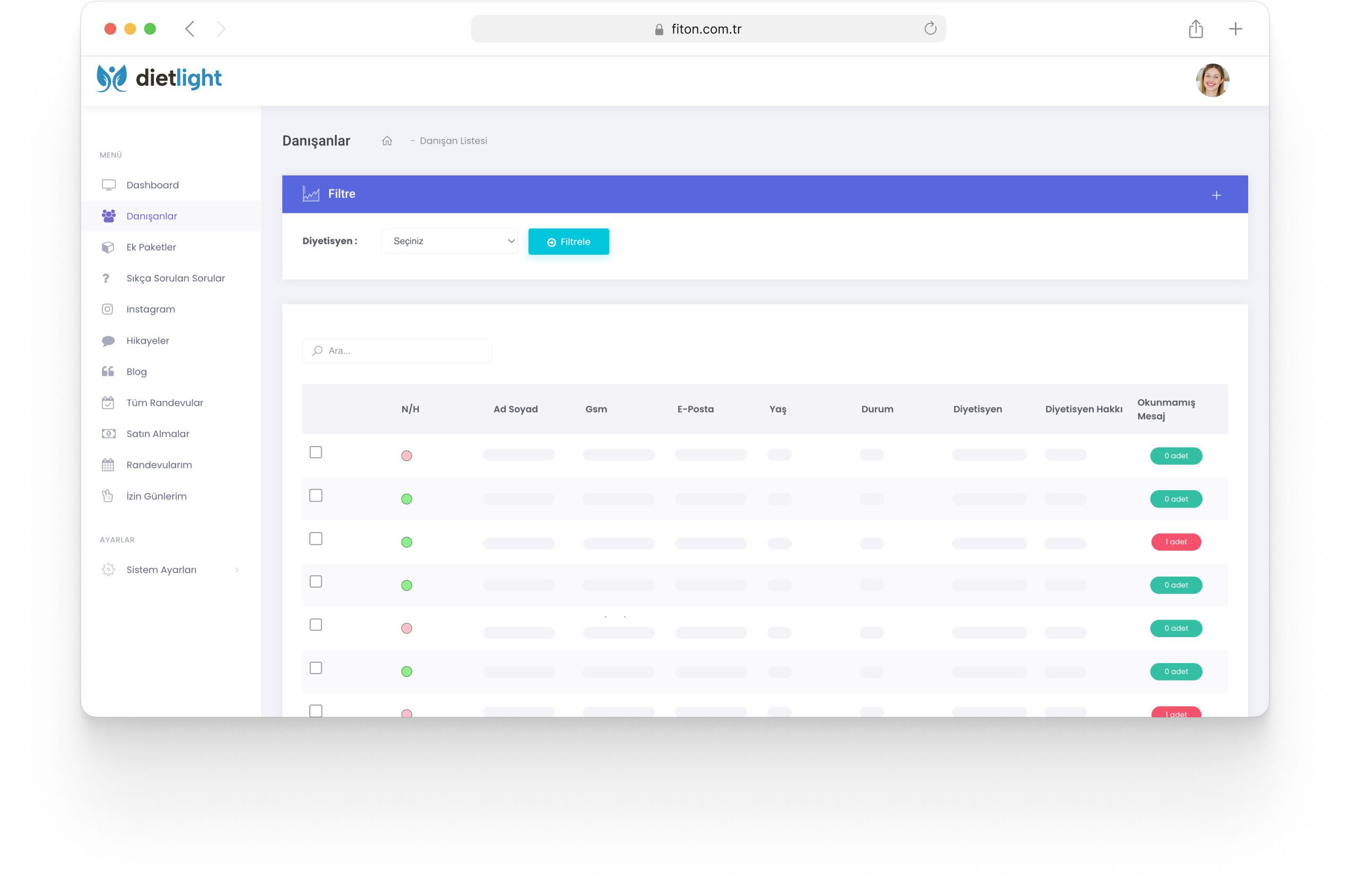The image size is (1349, 896).
Task: Click the Ek Paketler box icon
Action: pos(108,247)
